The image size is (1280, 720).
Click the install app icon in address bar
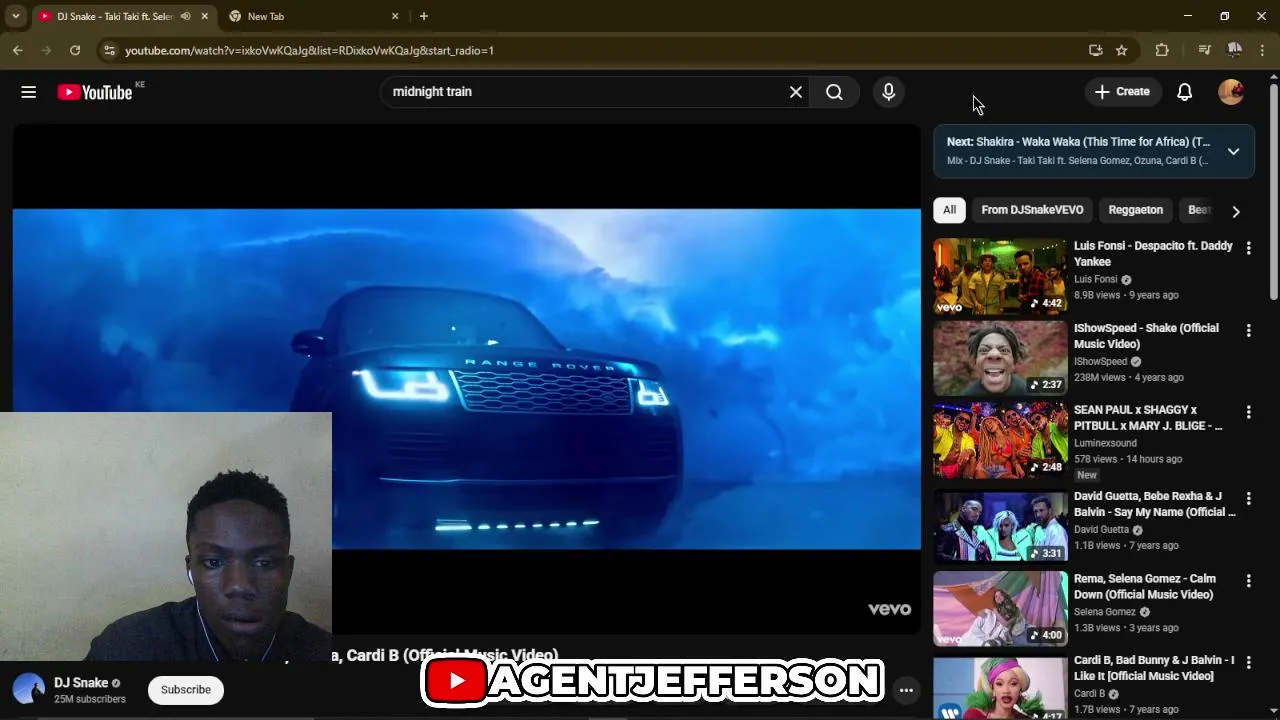pyautogui.click(x=1096, y=50)
